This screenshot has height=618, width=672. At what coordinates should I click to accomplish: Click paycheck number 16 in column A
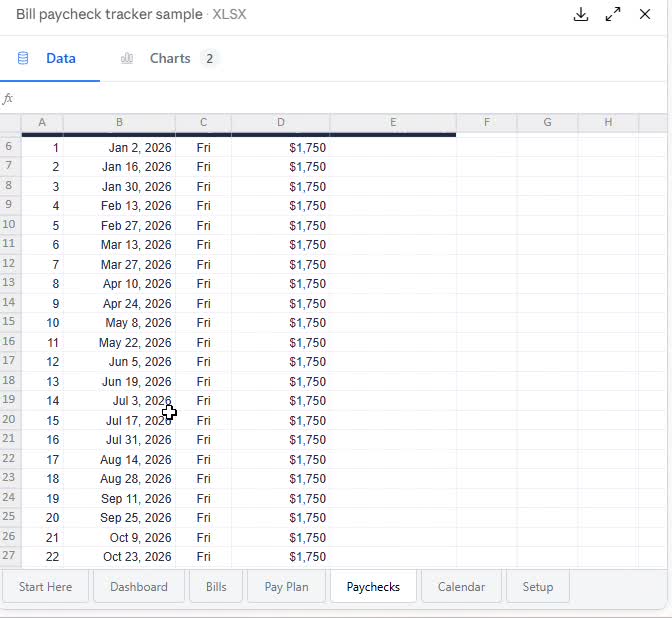(42, 440)
